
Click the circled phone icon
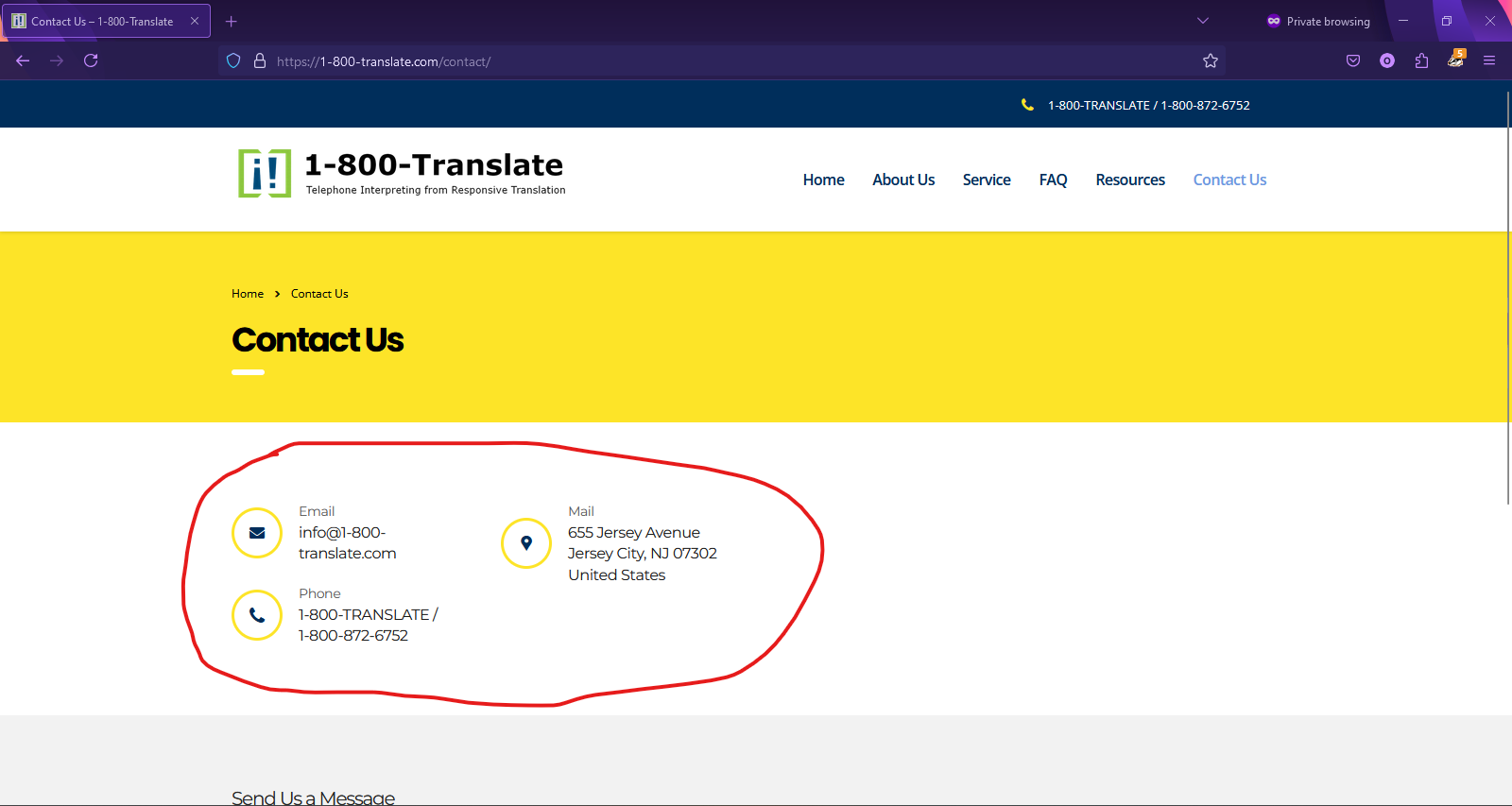click(x=257, y=615)
